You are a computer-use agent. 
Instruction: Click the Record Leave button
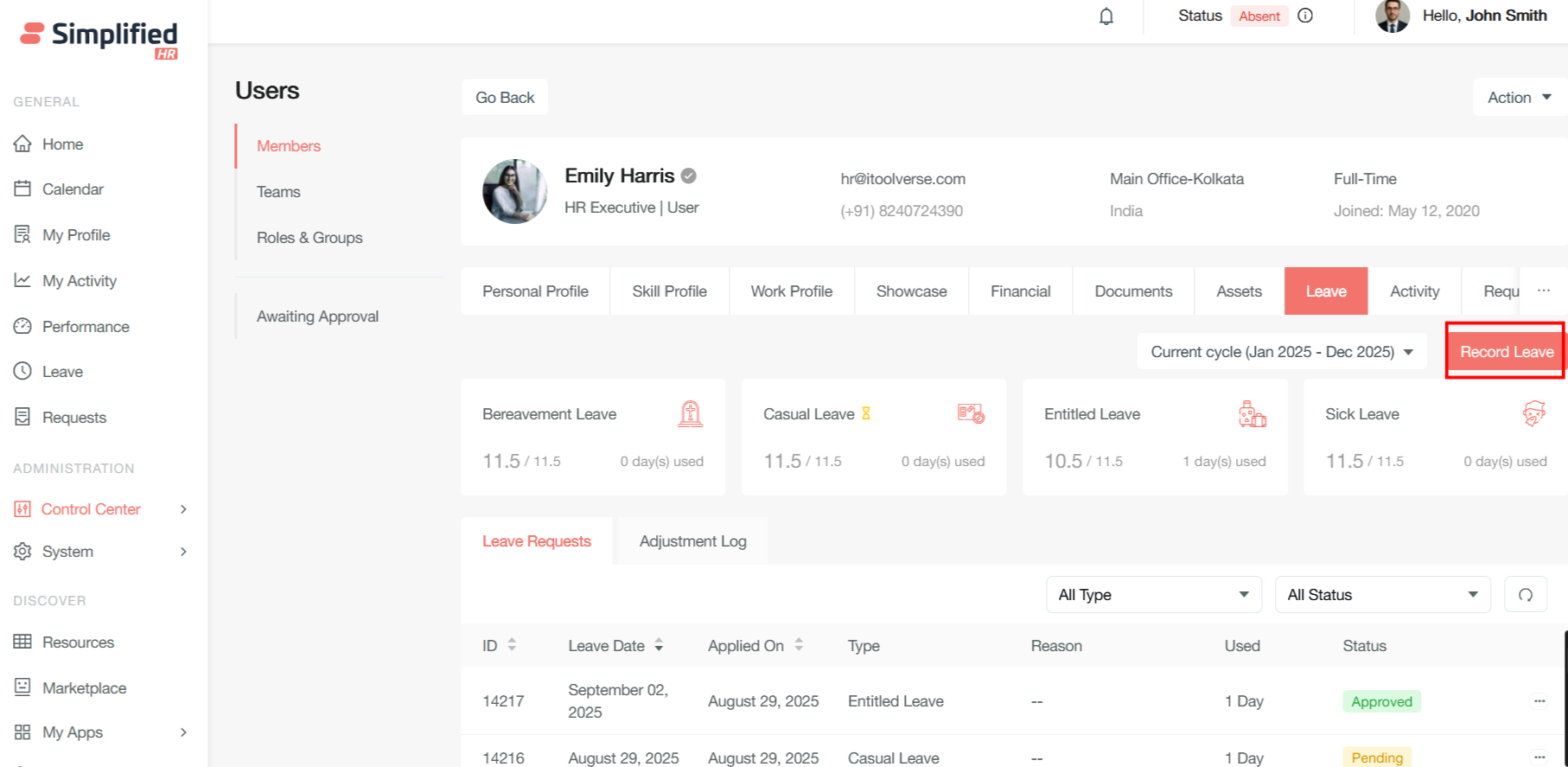[x=1506, y=352]
